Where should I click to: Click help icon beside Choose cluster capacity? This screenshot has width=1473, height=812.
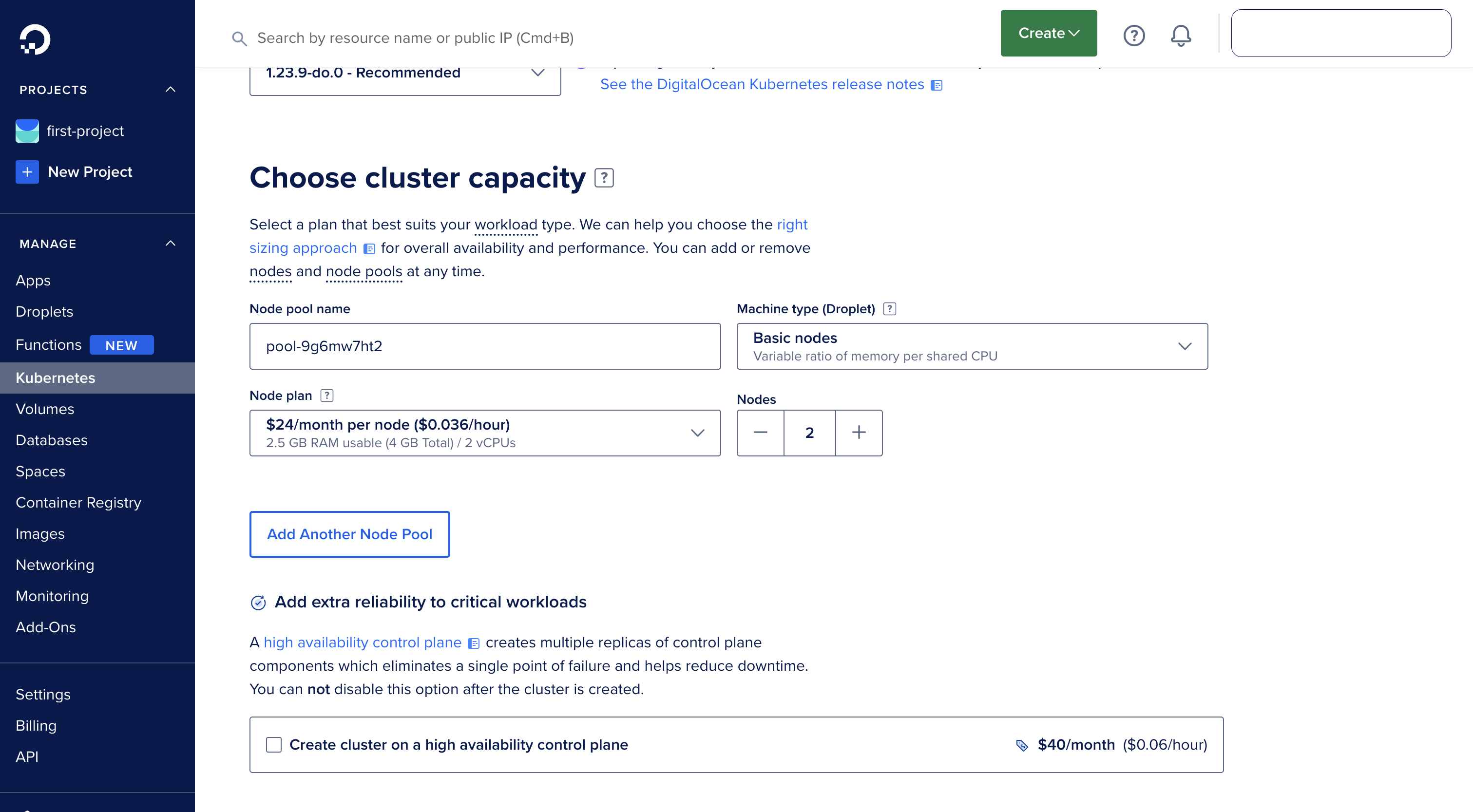(x=604, y=178)
